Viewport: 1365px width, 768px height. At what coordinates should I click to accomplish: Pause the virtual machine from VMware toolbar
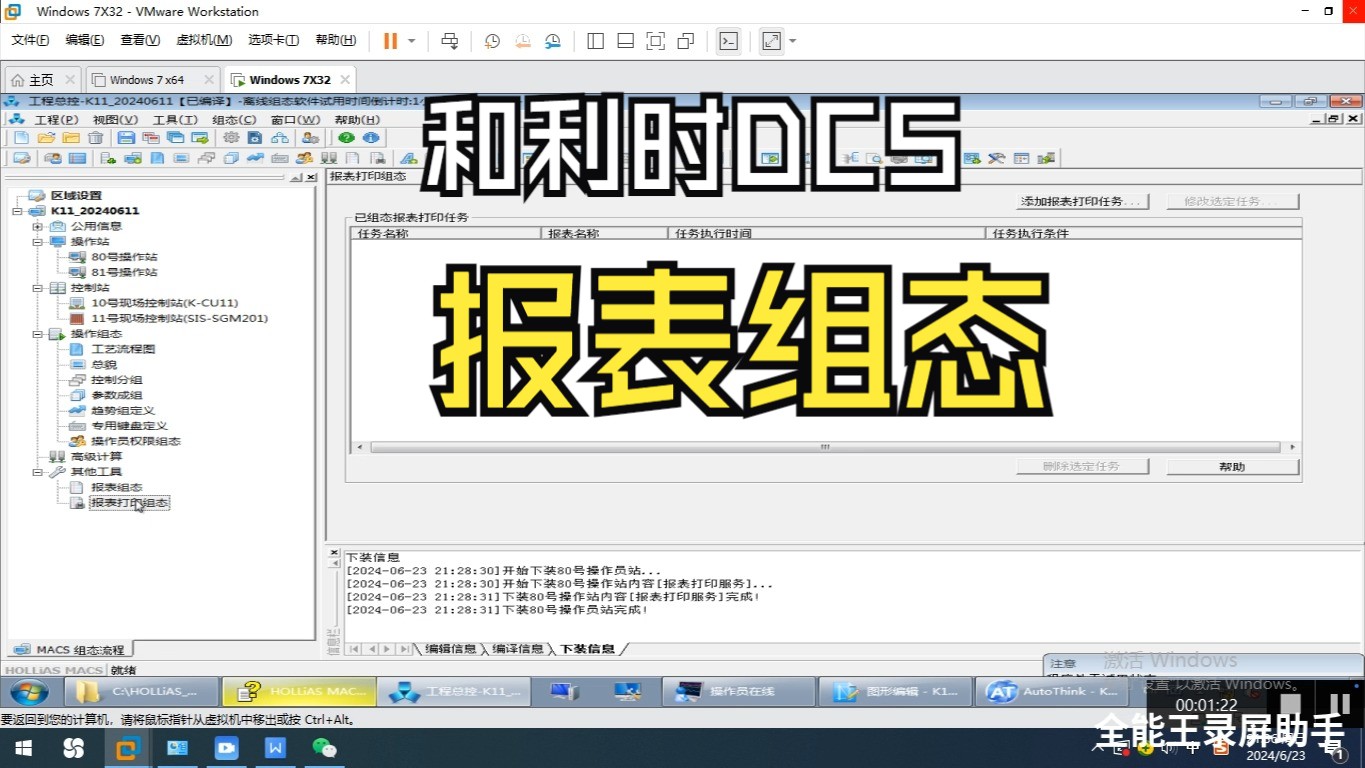390,41
